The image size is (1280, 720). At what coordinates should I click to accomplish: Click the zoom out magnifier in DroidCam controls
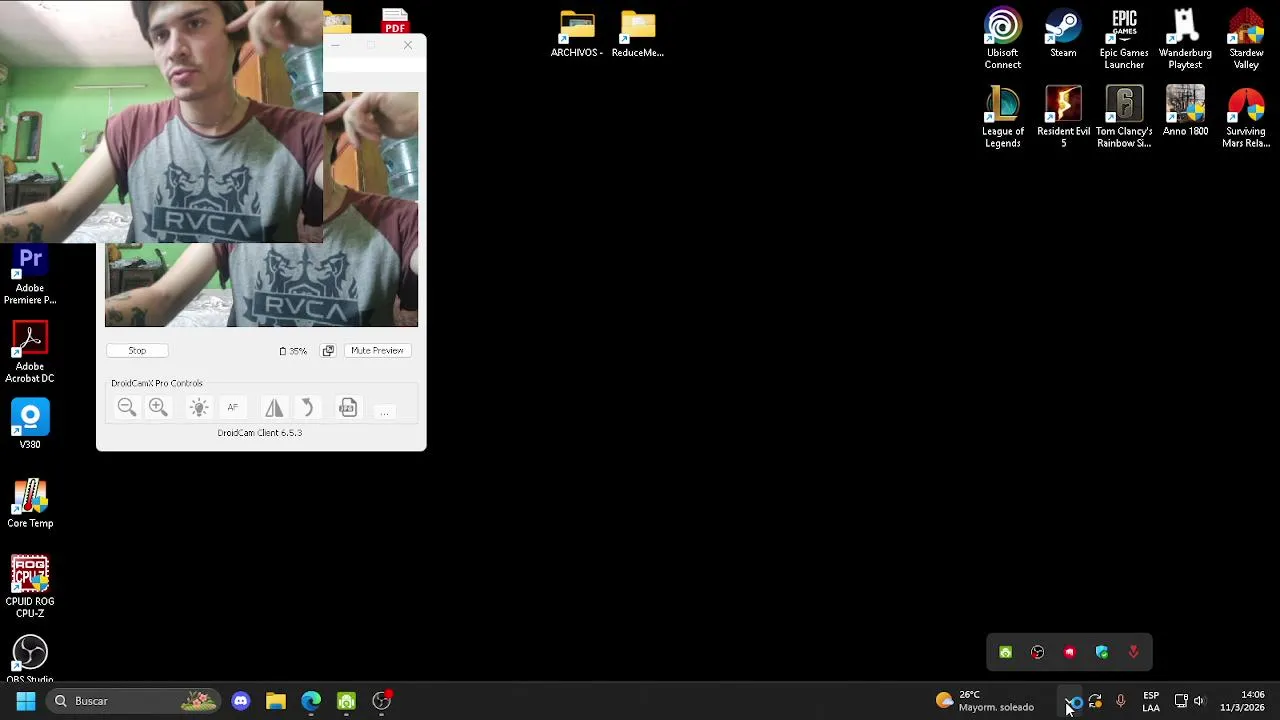(x=126, y=407)
